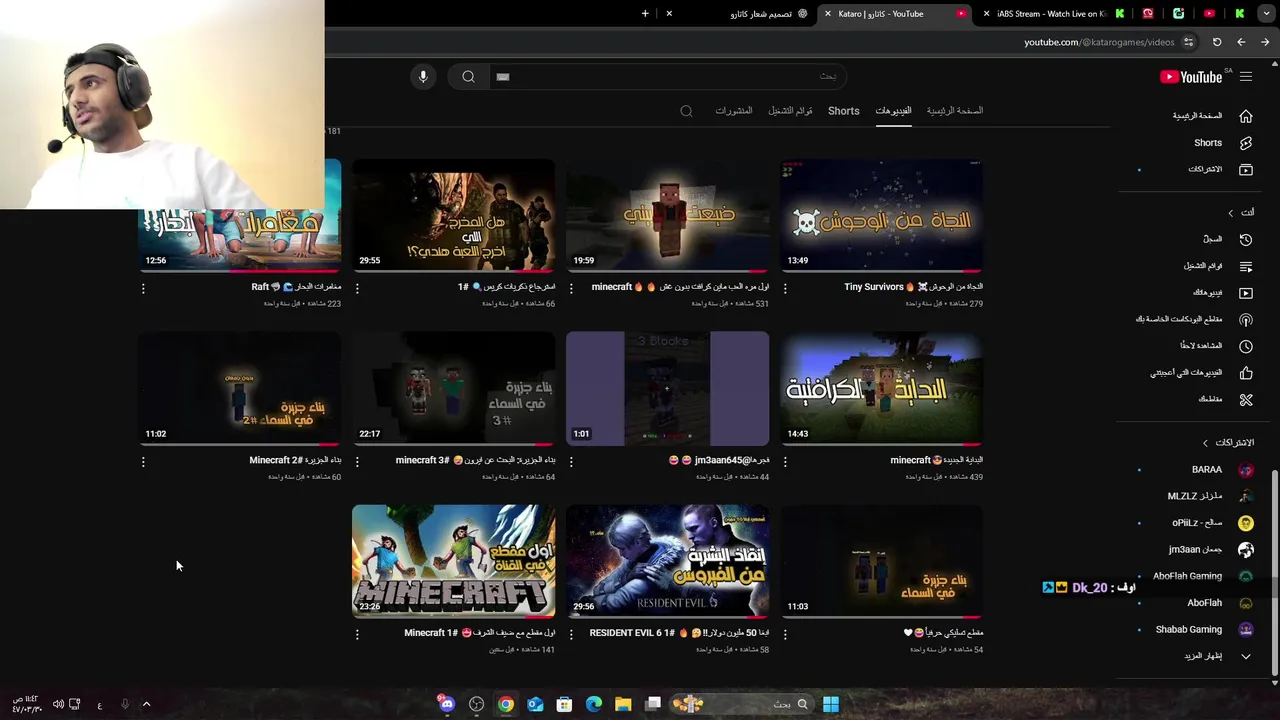This screenshot has height=720, width=1280.
Task: Click the browser back arrow
Action: pyautogui.click(x=1241, y=42)
